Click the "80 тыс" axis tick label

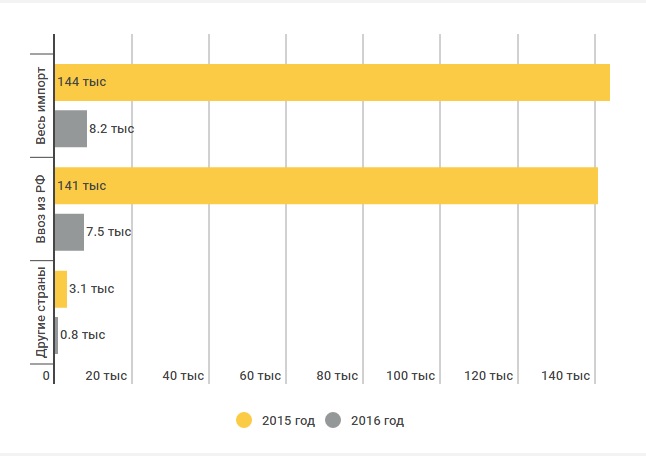tap(337, 376)
